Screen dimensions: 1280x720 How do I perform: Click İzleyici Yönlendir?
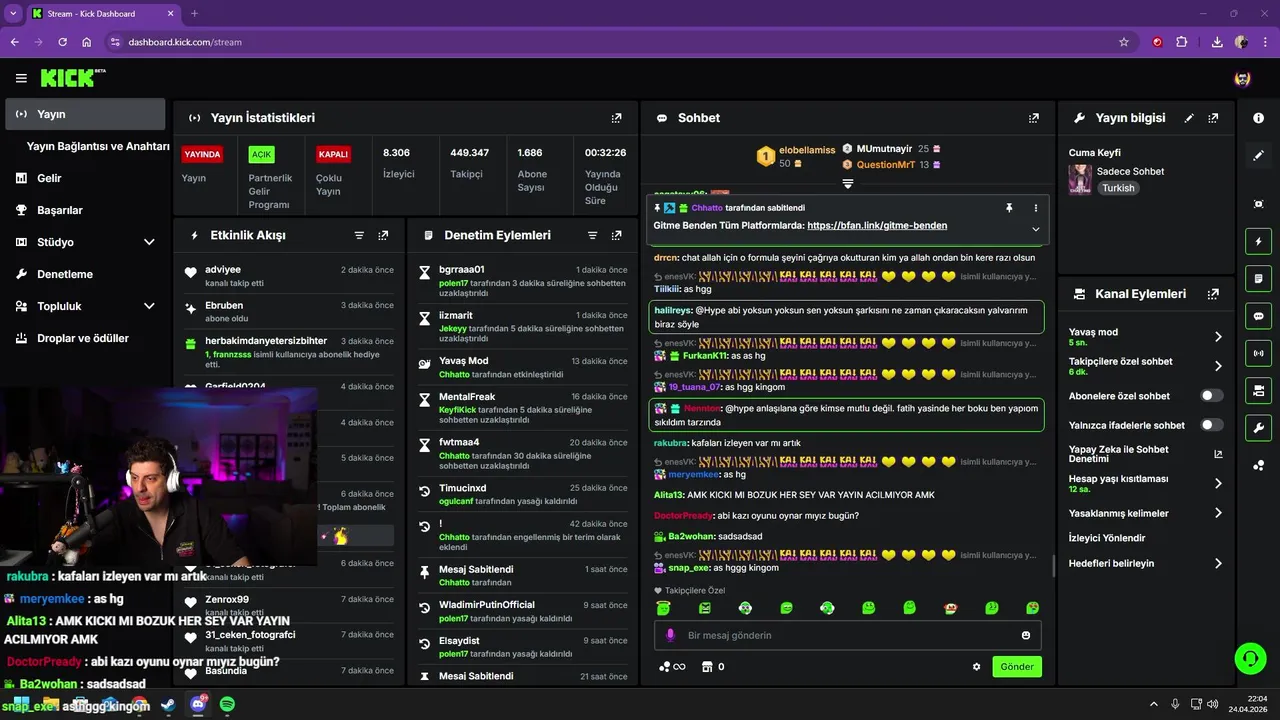coord(1107,538)
